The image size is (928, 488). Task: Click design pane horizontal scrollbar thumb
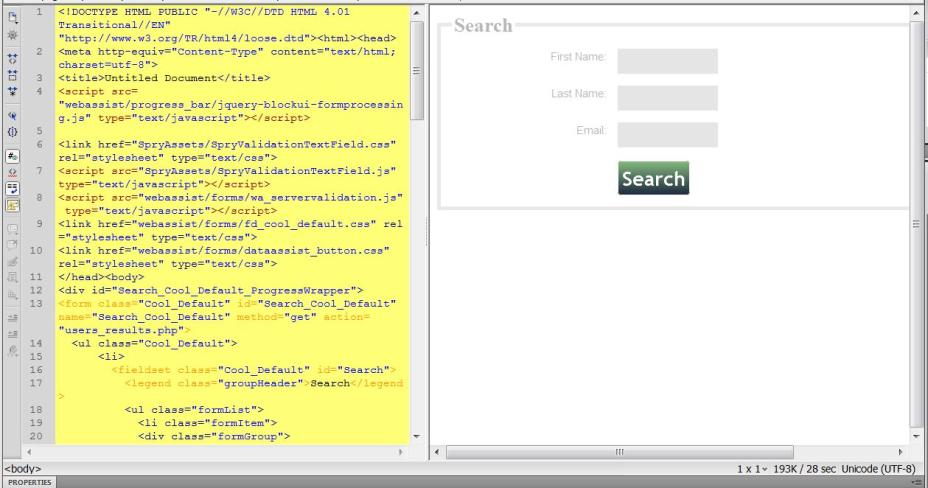pos(620,452)
